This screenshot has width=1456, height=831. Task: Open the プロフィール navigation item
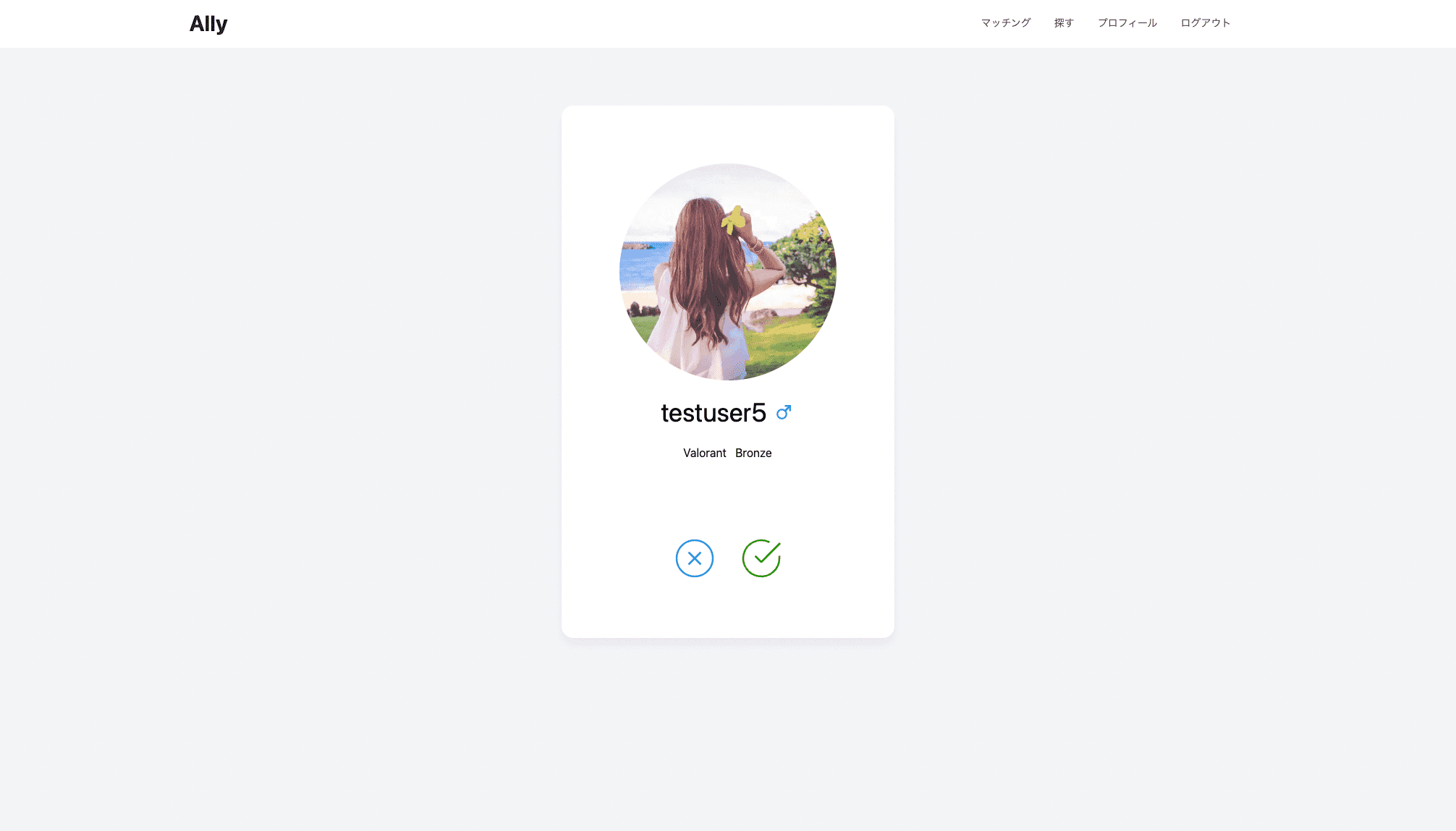tap(1127, 23)
